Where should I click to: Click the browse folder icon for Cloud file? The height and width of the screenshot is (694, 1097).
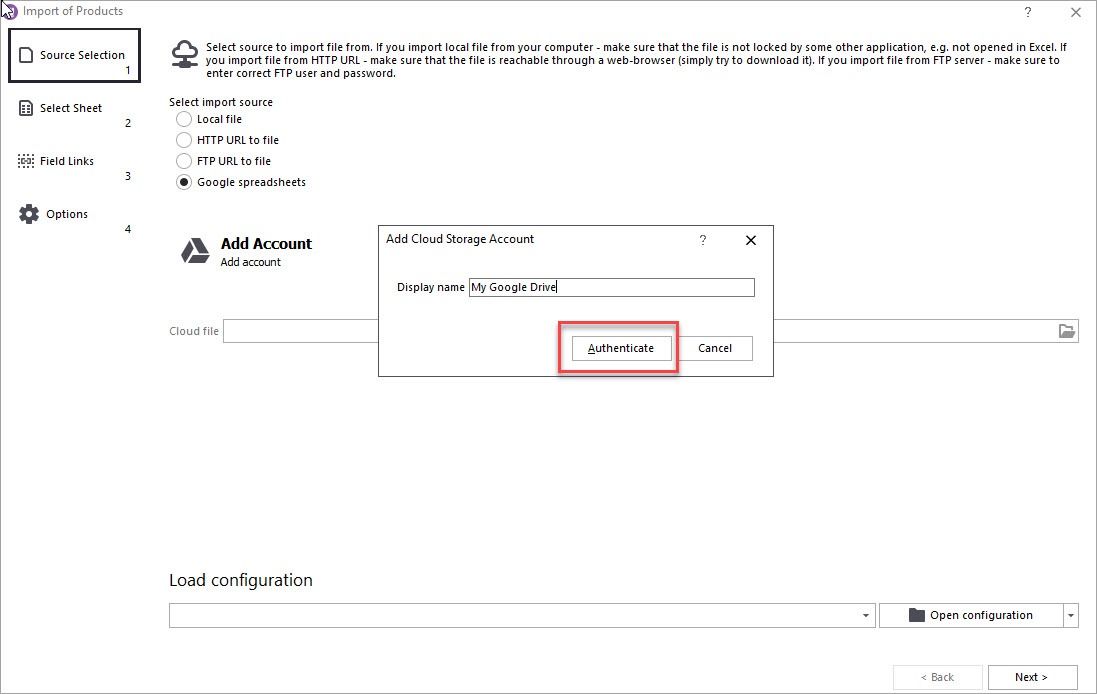(1066, 331)
